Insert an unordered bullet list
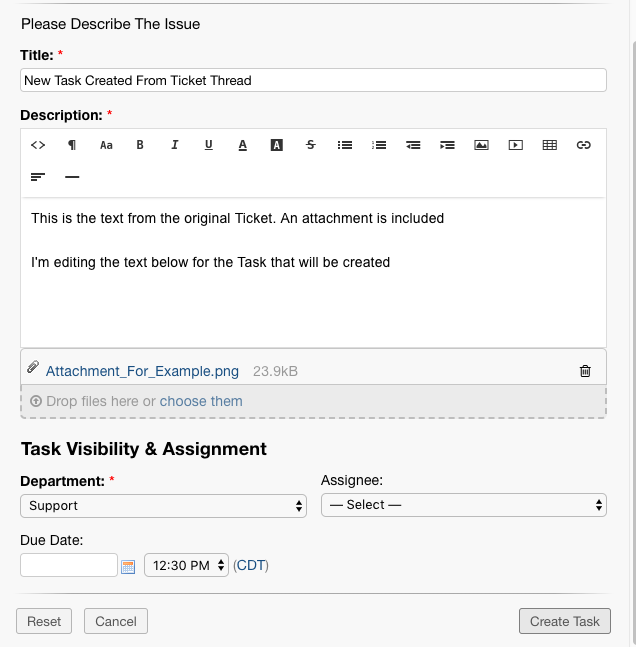Viewport: 636px width, 647px height. [x=345, y=145]
